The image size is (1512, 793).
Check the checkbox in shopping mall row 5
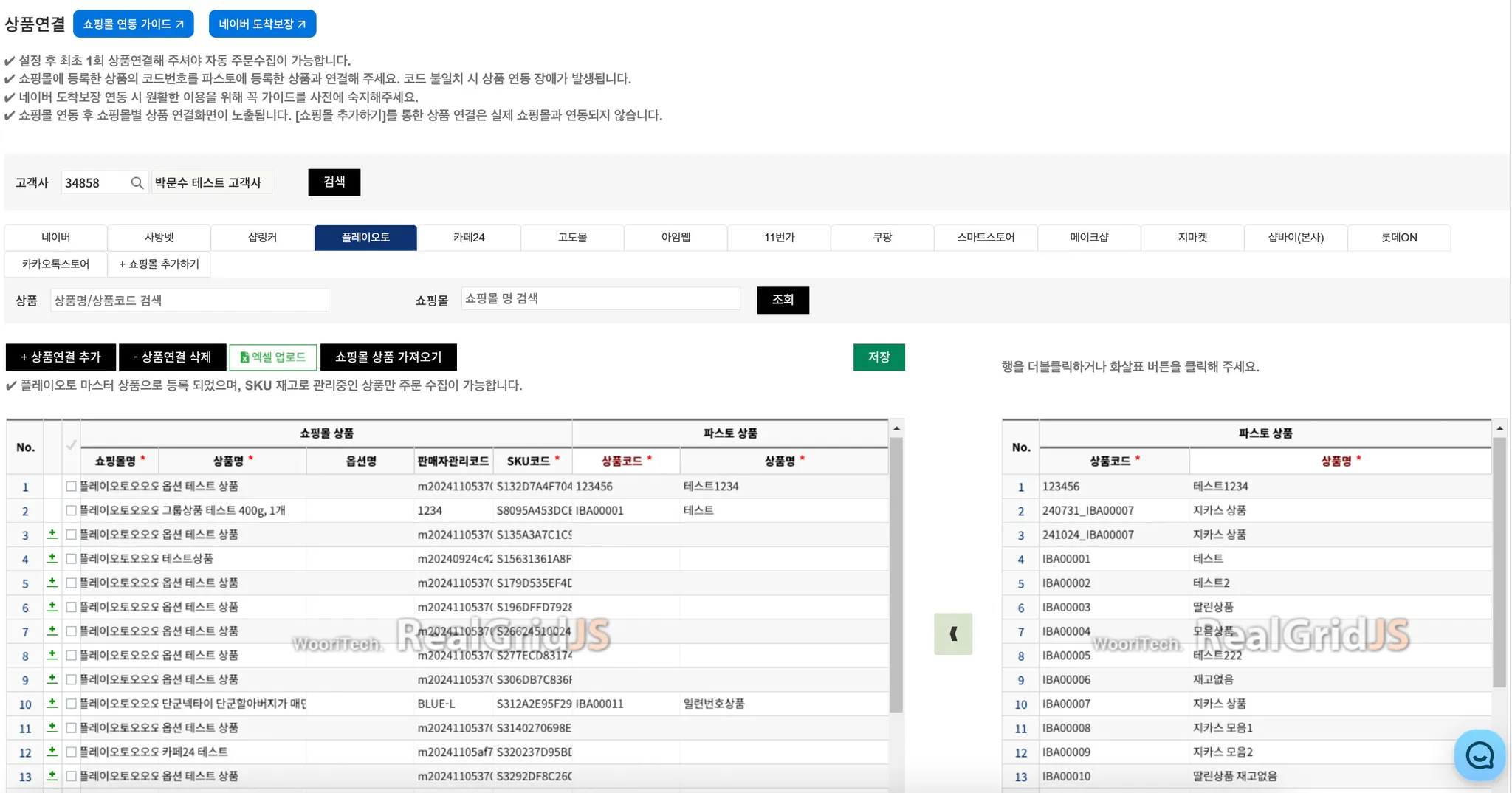(71, 583)
